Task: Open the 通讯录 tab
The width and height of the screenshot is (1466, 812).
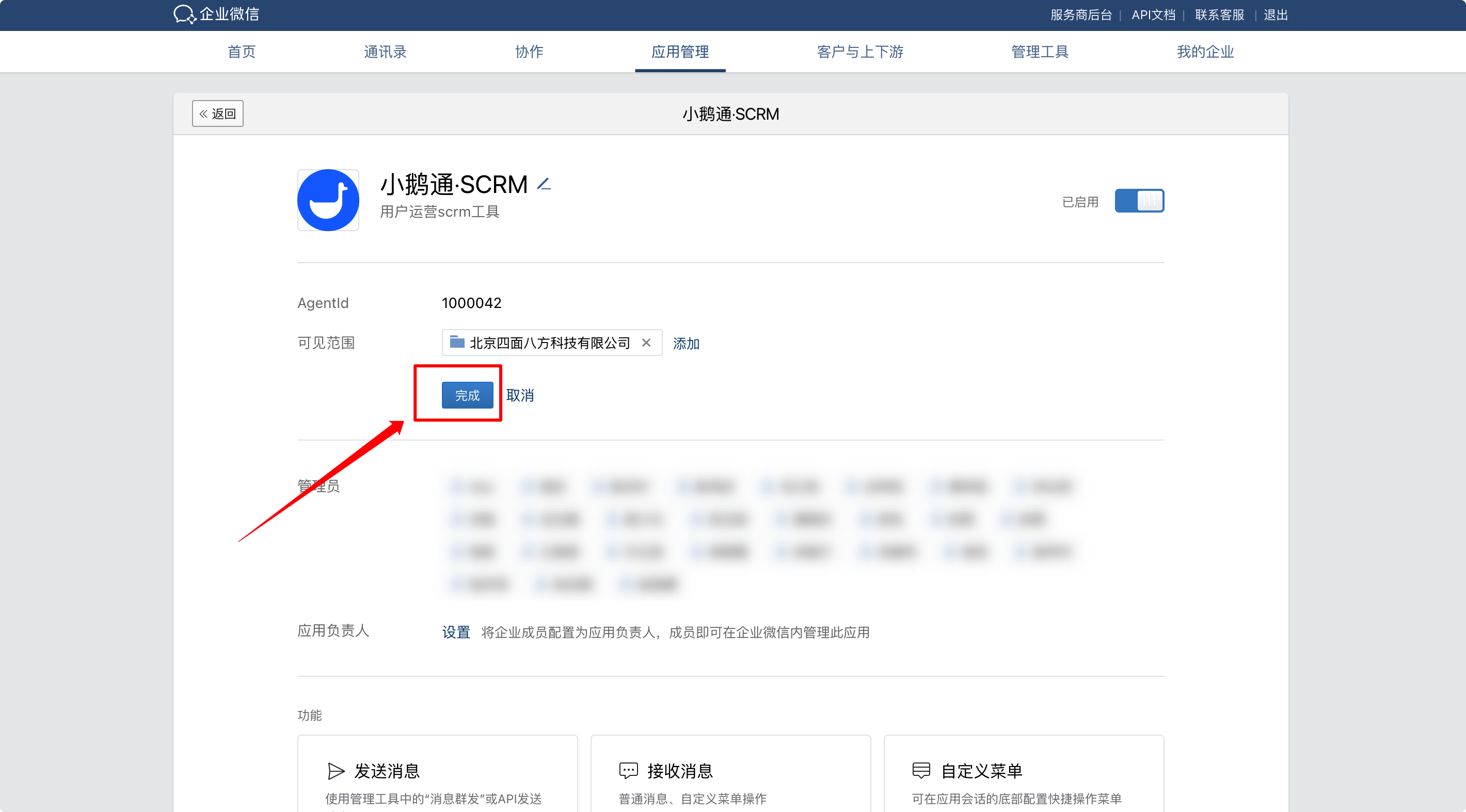Action: click(385, 52)
